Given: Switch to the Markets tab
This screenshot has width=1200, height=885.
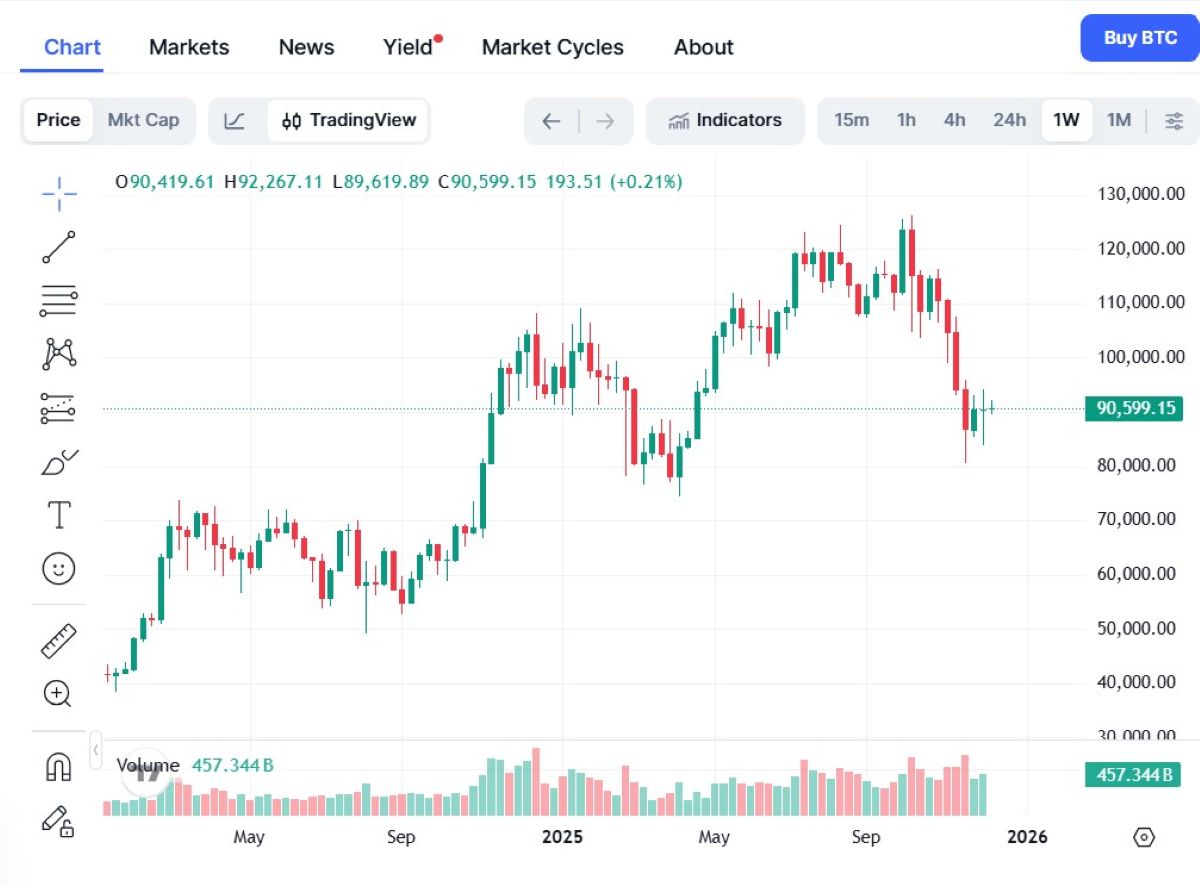Looking at the screenshot, I should [188, 47].
